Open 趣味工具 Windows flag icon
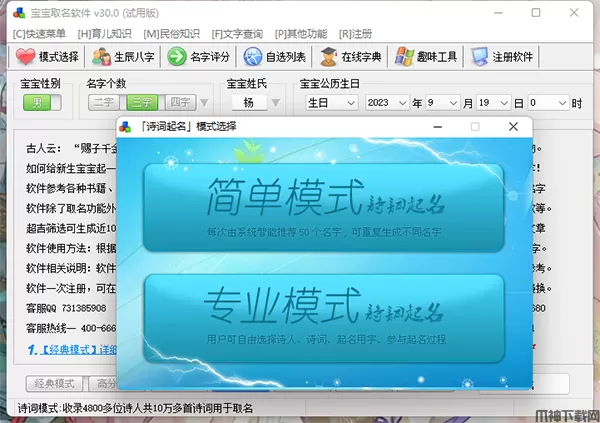Image resolution: width=600 pixels, height=423 pixels. pos(404,57)
